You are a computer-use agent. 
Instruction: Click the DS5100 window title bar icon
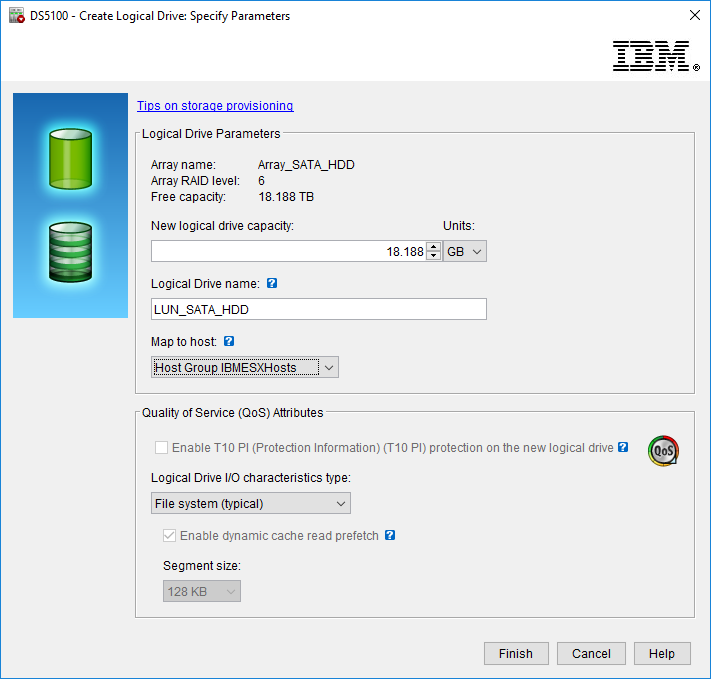16,15
